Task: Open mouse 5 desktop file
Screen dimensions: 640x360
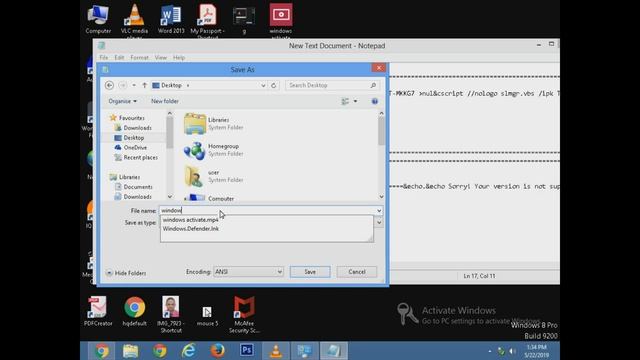Action: (207, 316)
